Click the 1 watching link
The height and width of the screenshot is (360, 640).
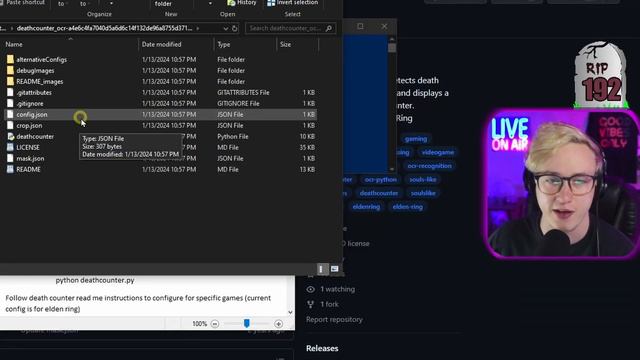tap(338, 289)
